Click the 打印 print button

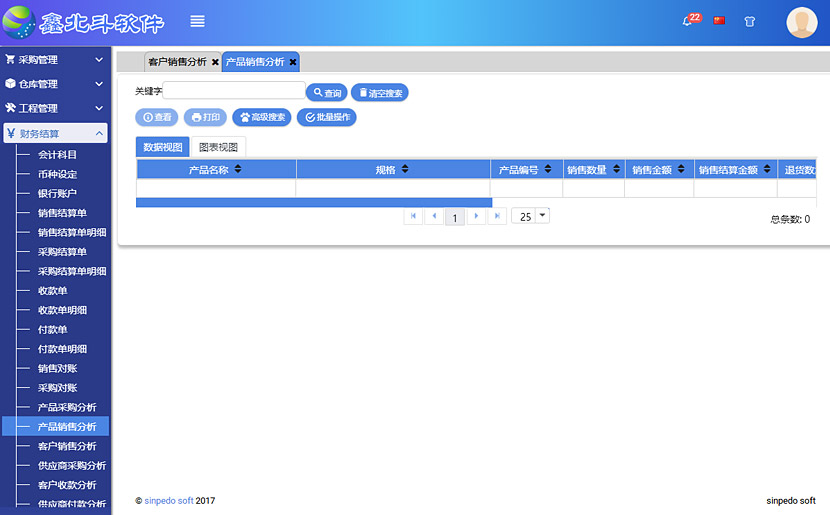pyautogui.click(x=205, y=117)
